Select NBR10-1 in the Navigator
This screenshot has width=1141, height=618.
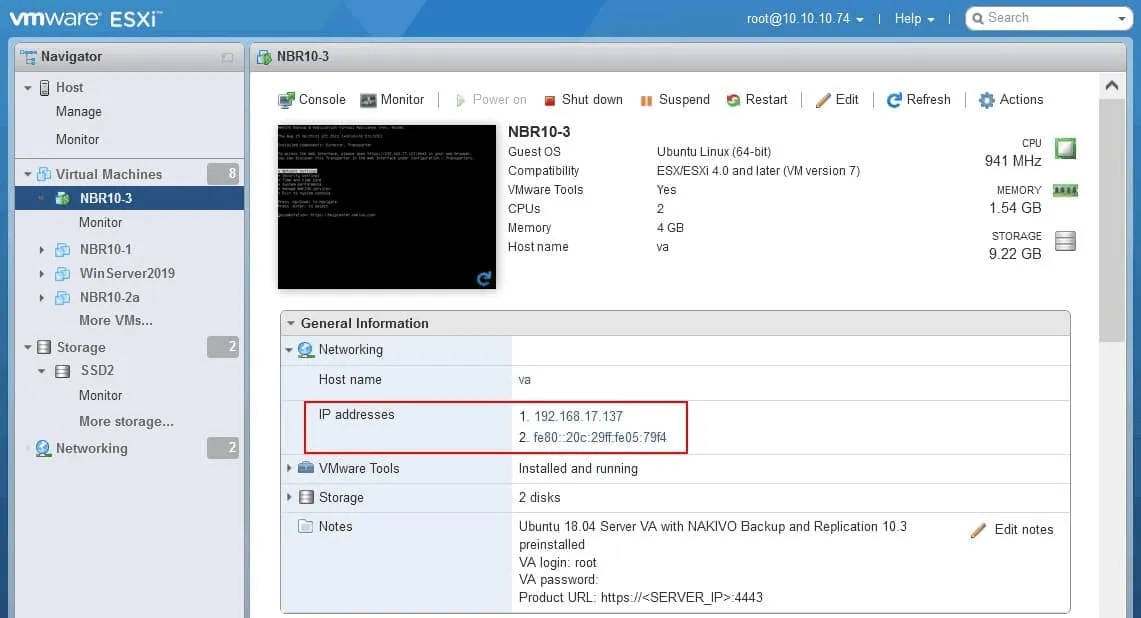click(105, 249)
